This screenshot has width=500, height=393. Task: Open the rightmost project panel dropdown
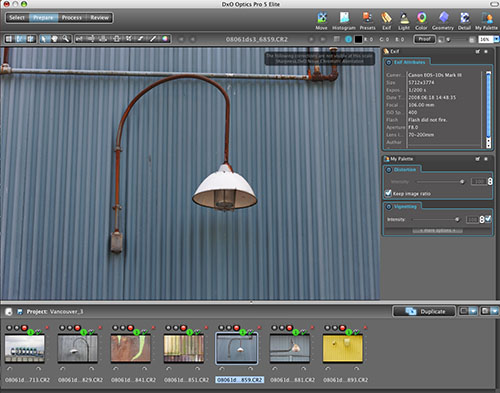coord(495,311)
